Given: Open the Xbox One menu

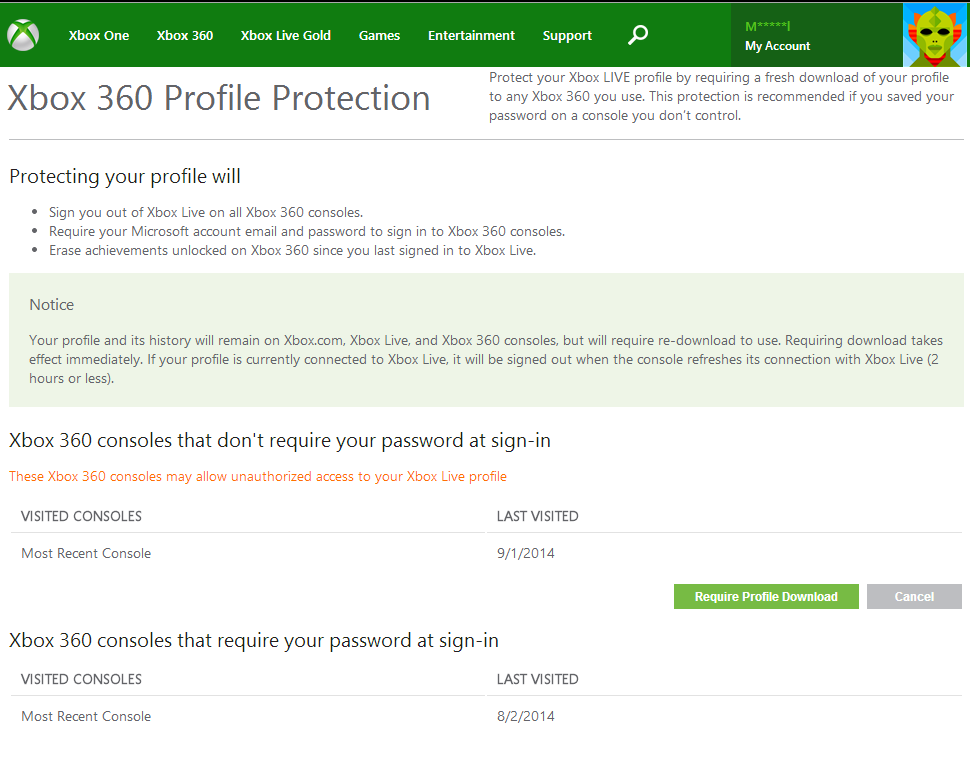Looking at the screenshot, I should pos(99,36).
